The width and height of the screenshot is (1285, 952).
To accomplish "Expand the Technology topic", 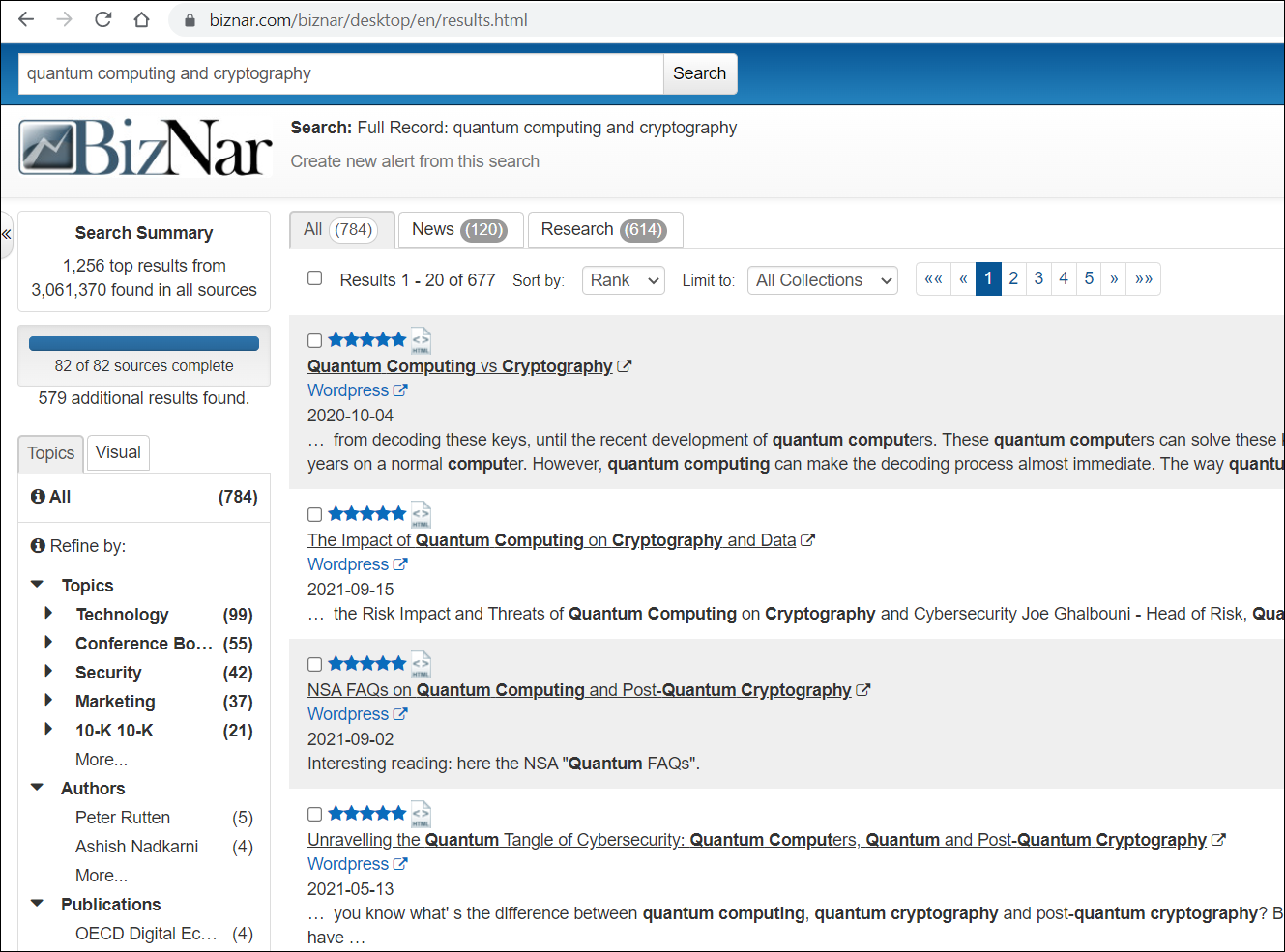I will [48, 613].
